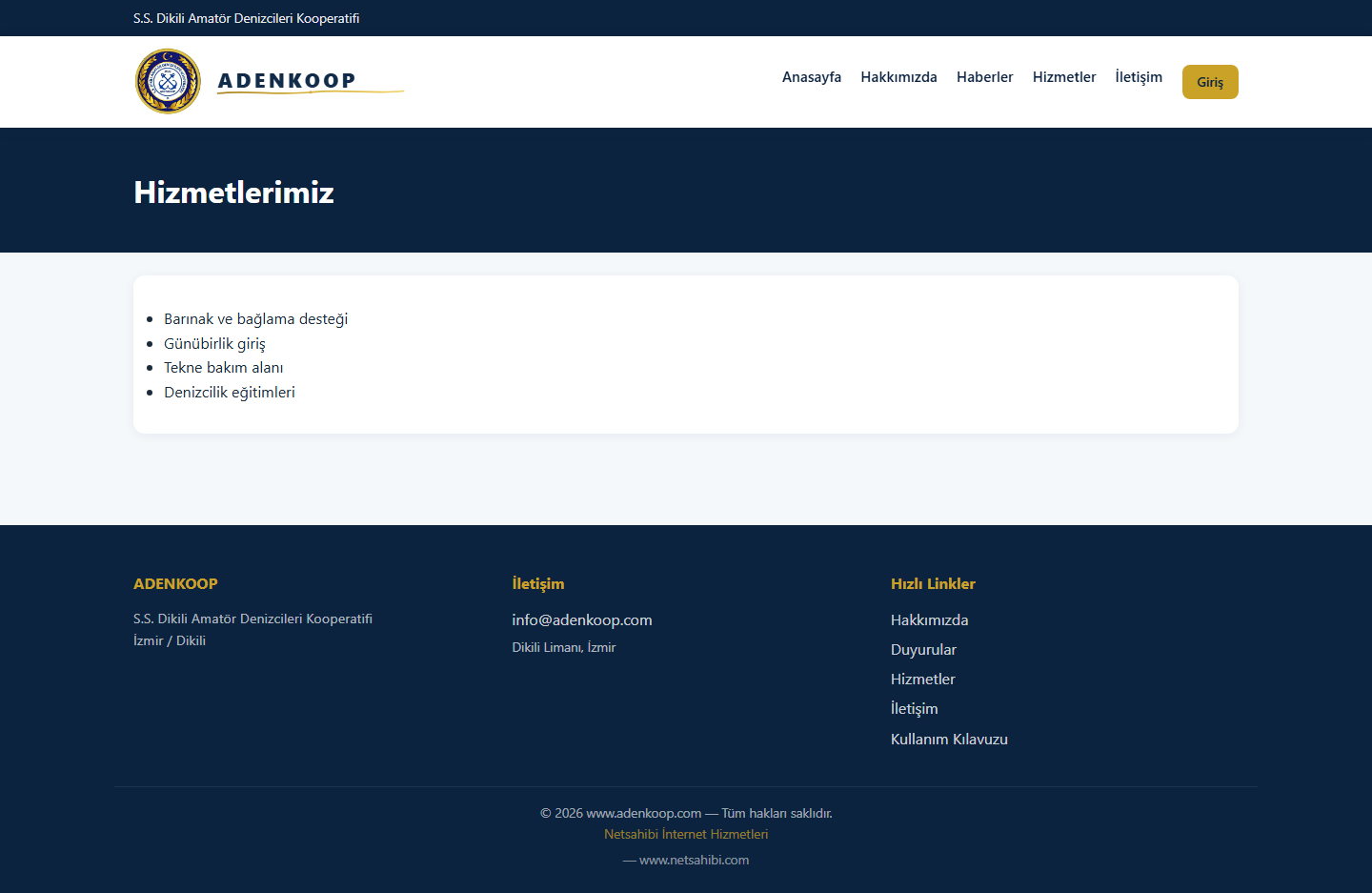This screenshot has height=893, width=1372.
Task: Open the footer Duyurular link
Action: 923,650
